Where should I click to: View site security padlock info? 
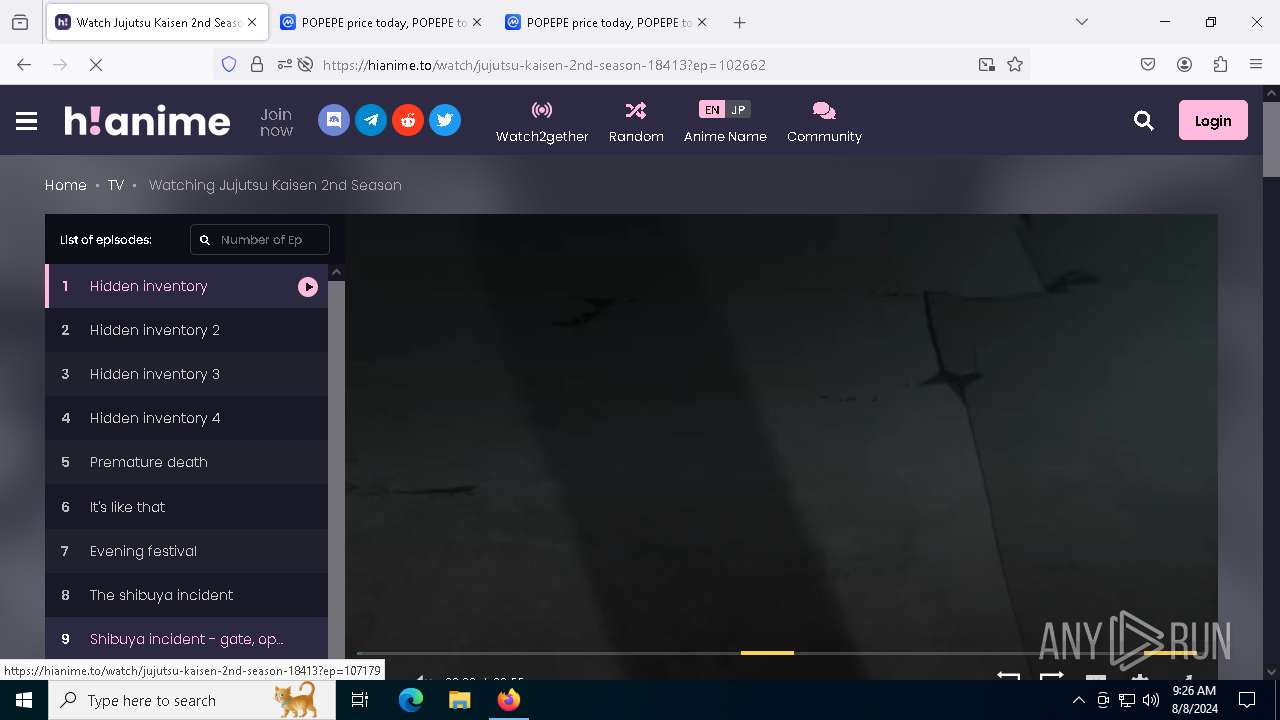(257, 64)
